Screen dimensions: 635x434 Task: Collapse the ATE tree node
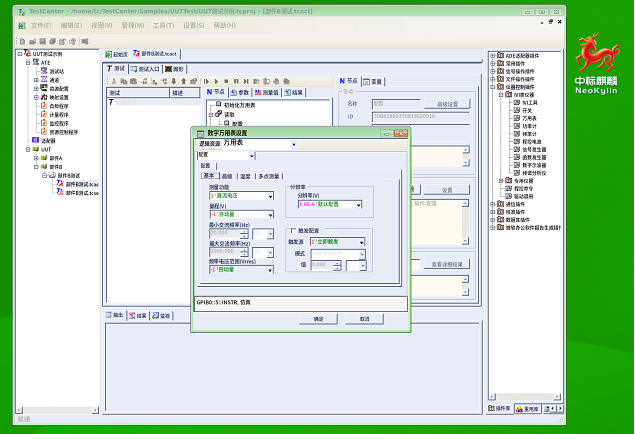(x=27, y=62)
